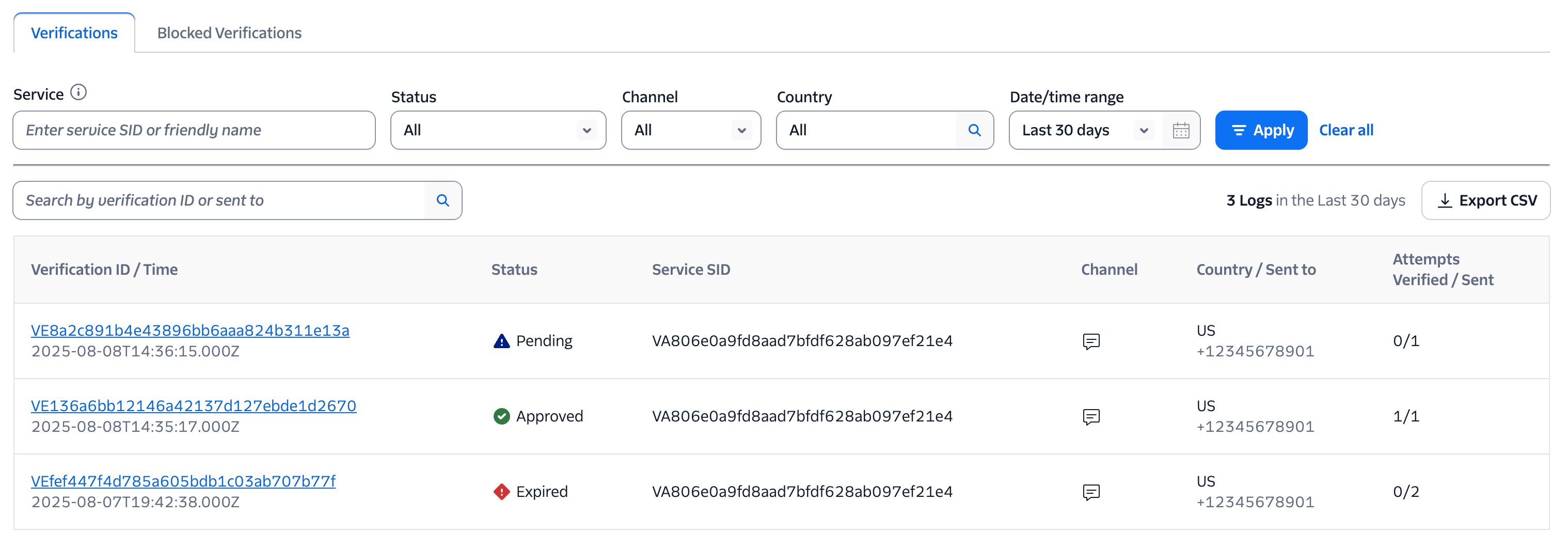Open the Channel filter dropdown
Screen dimensions: 1568x547
(x=691, y=130)
